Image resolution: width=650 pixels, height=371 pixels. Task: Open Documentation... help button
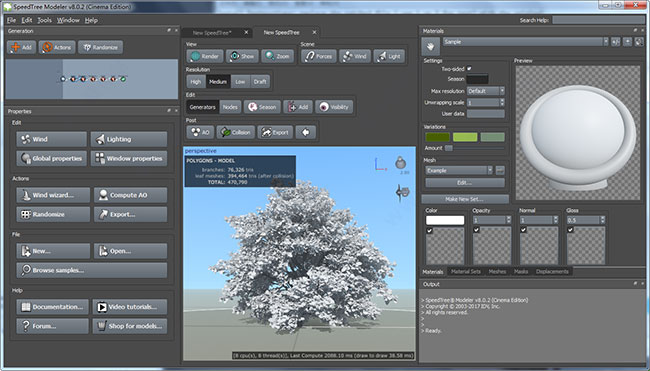[53, 307]
